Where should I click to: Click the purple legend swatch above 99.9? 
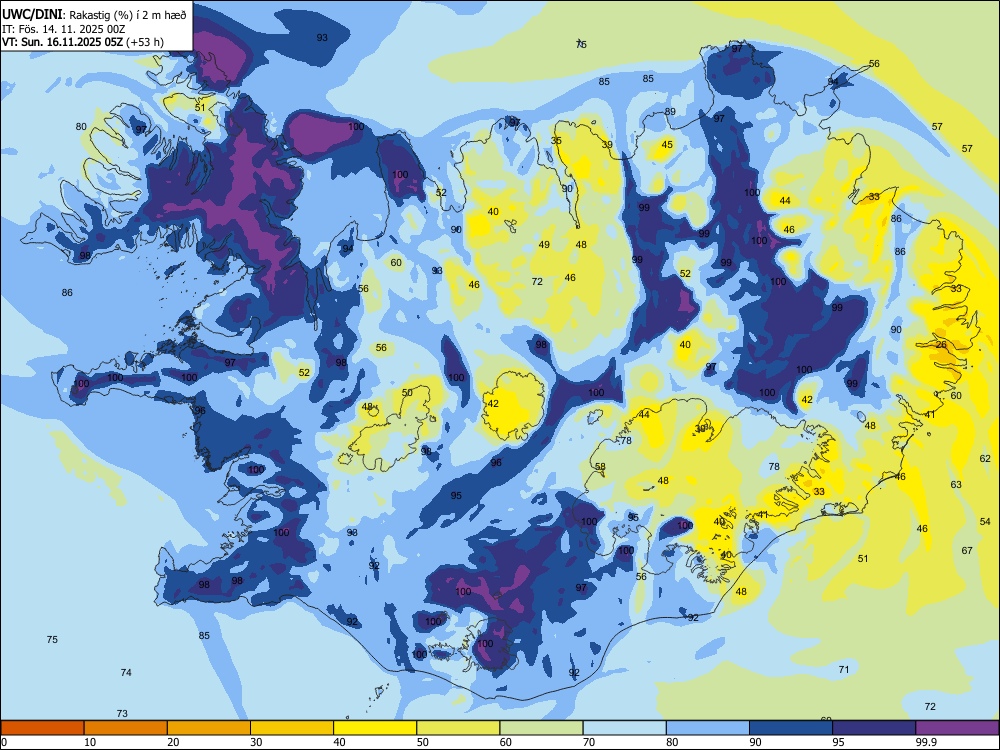coord(957,728)
